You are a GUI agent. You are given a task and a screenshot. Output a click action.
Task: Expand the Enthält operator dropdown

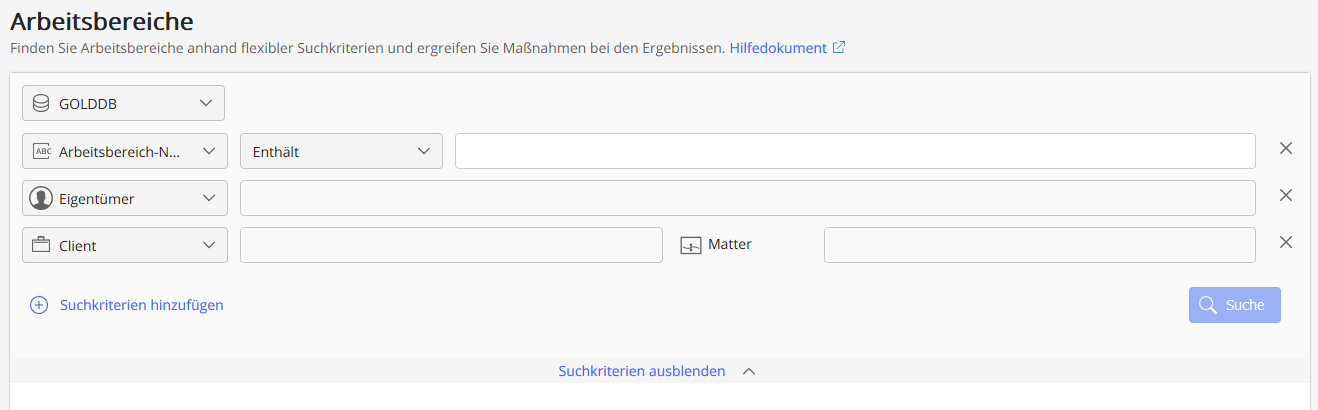click(422, 151)
